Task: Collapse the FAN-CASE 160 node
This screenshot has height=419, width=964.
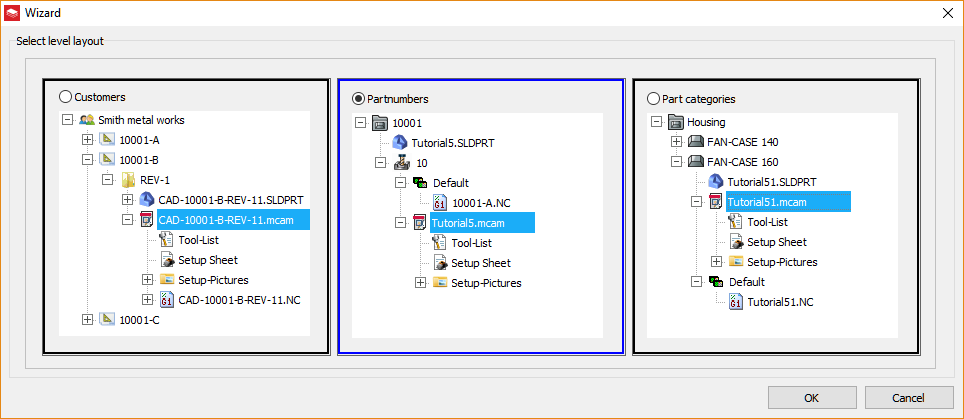Action: coord(676,162)
